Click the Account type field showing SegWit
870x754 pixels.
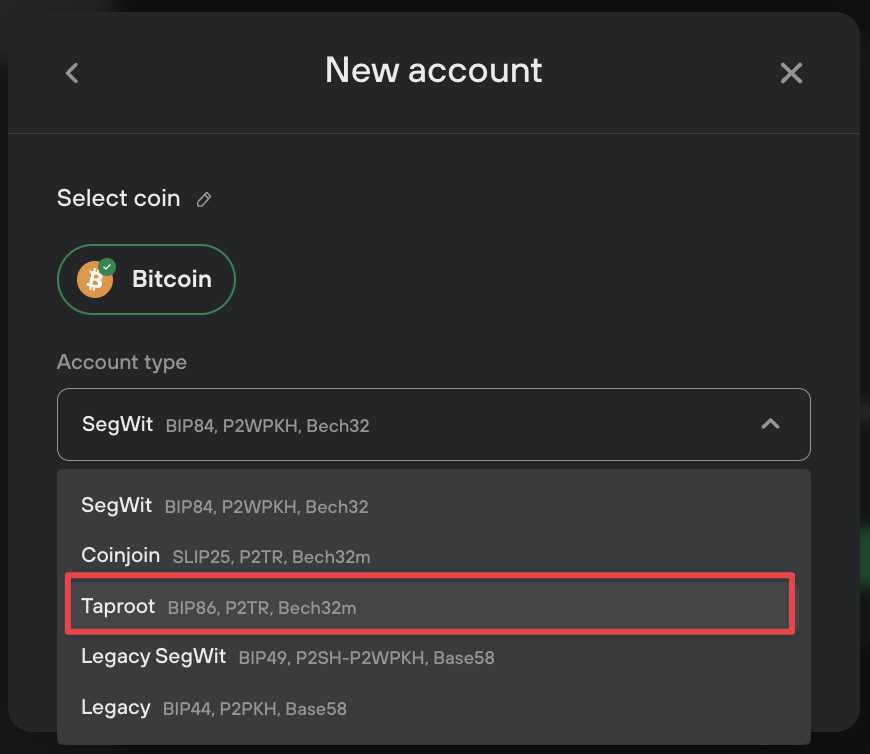pyautogui.click(x=434, y=424)
